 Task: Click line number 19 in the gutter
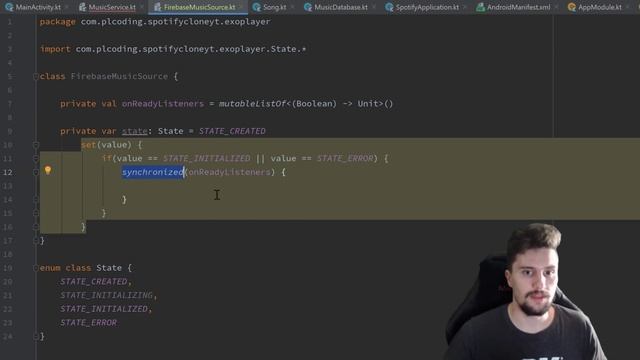point(8,268)
